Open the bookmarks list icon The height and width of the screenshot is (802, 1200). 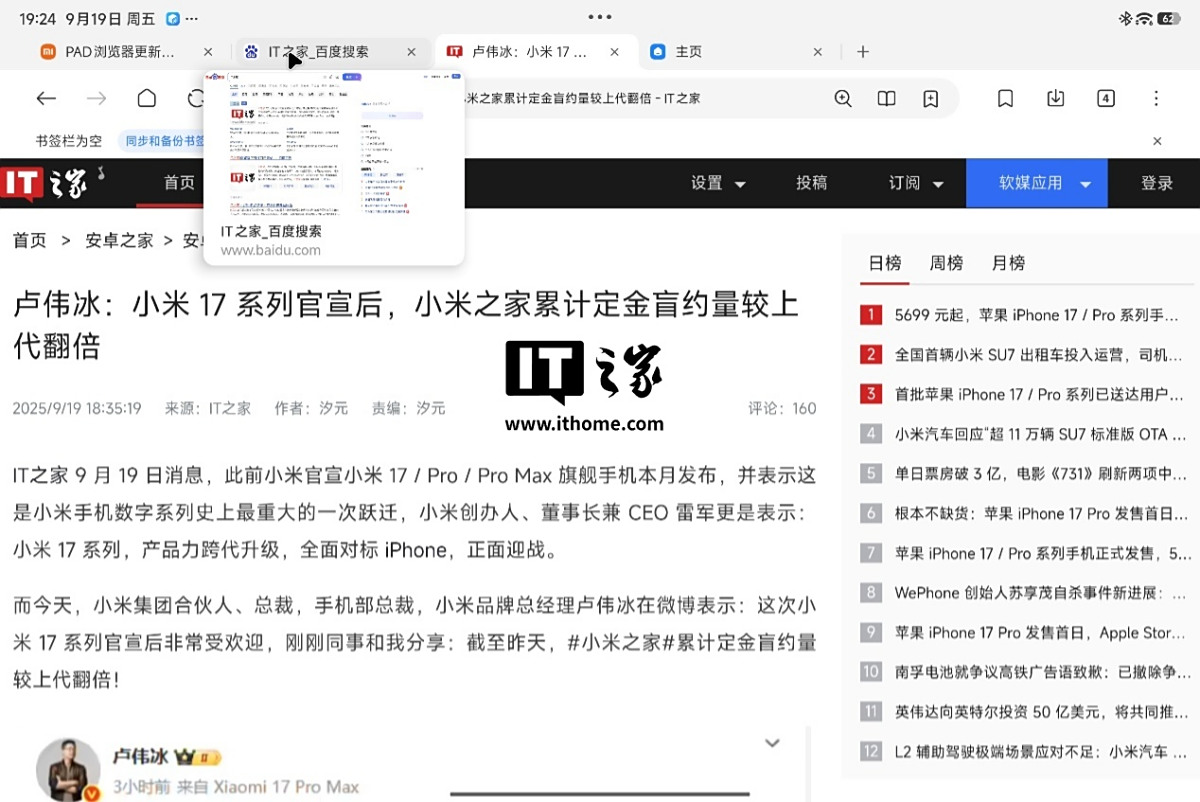coord(1006,98)
